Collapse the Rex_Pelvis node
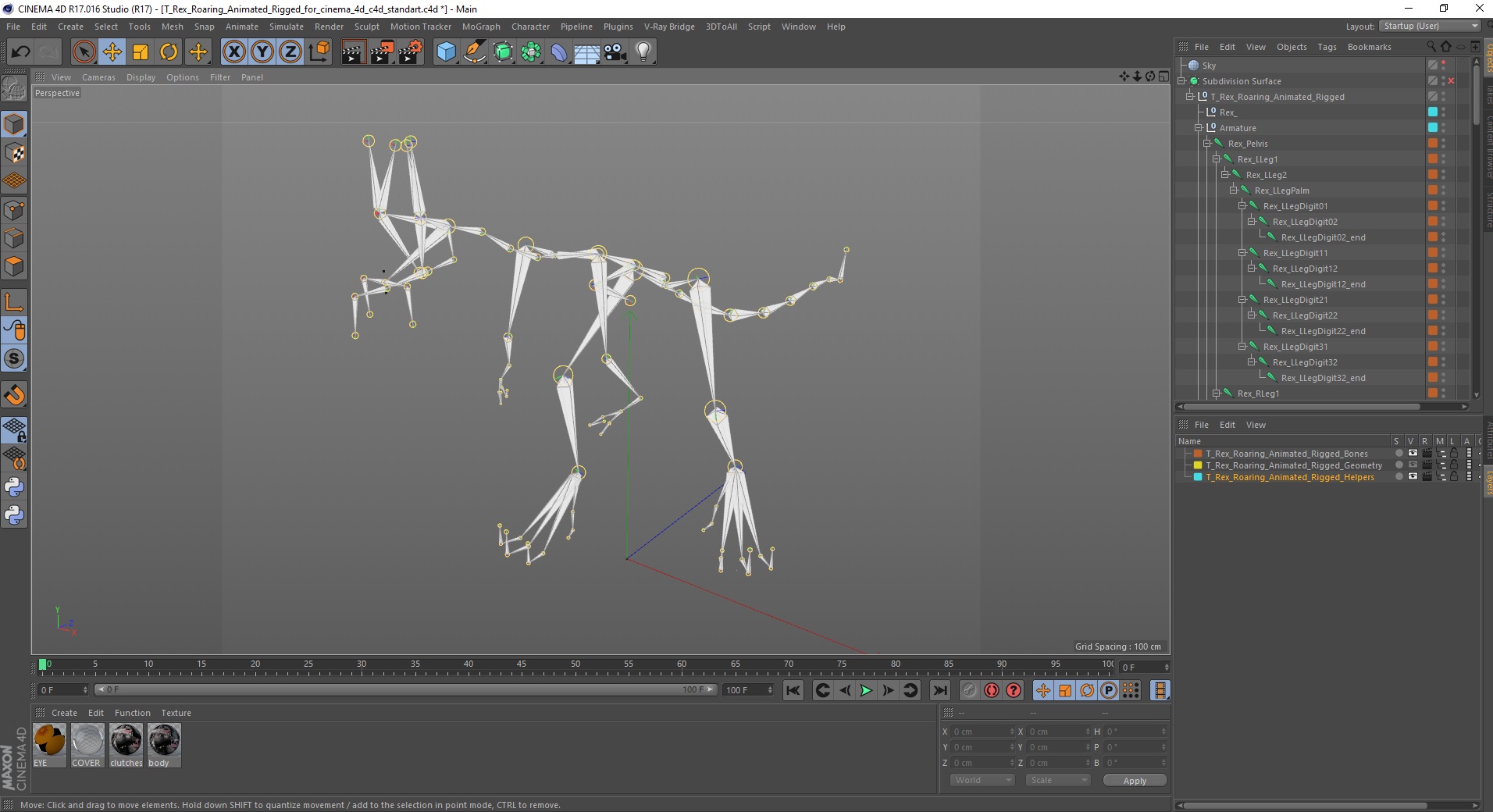 (1207, 144)
